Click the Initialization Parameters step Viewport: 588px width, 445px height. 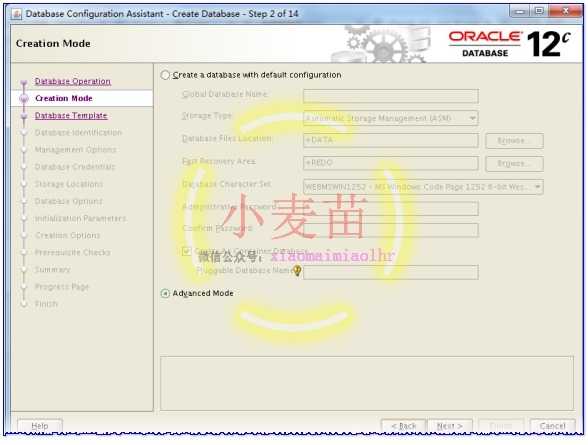point(80,218)
